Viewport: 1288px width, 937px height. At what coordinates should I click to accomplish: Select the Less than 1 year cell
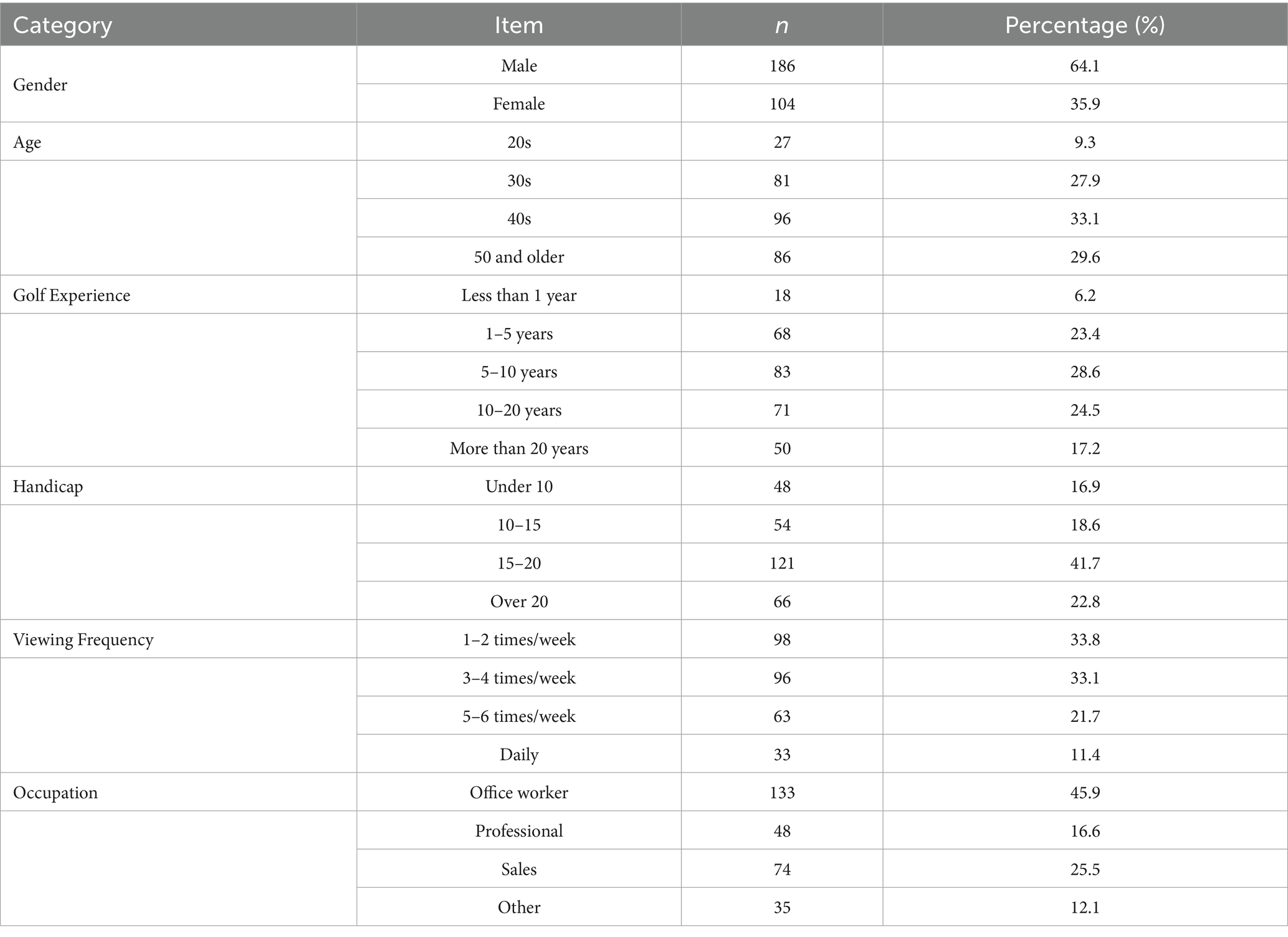coord(518,295)
